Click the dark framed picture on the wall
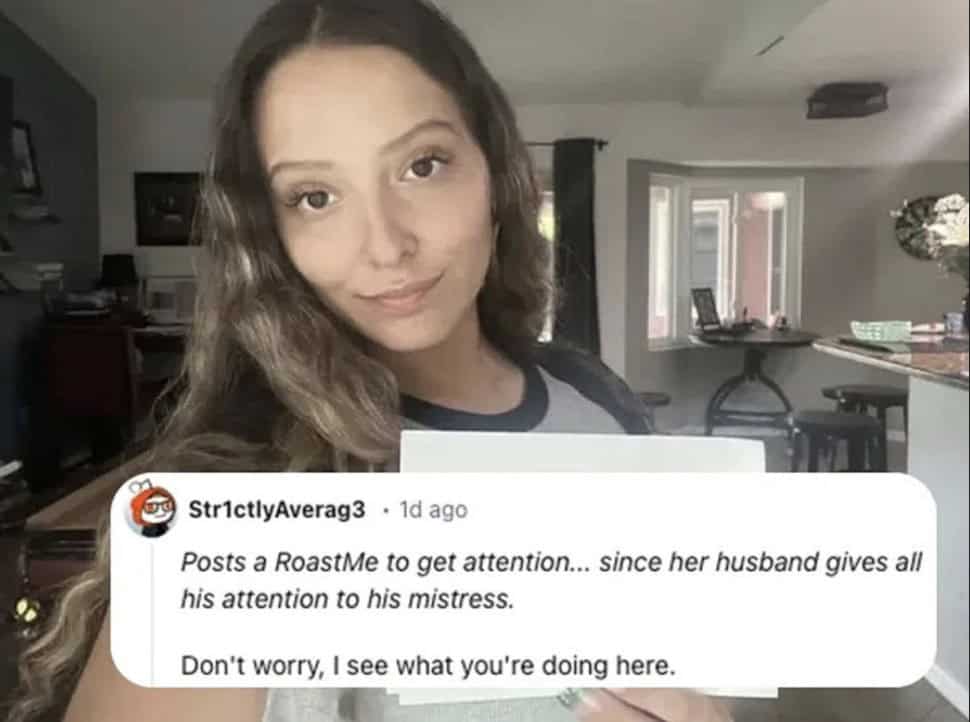This screenshot has width=970, height=722. coord(167,208)
